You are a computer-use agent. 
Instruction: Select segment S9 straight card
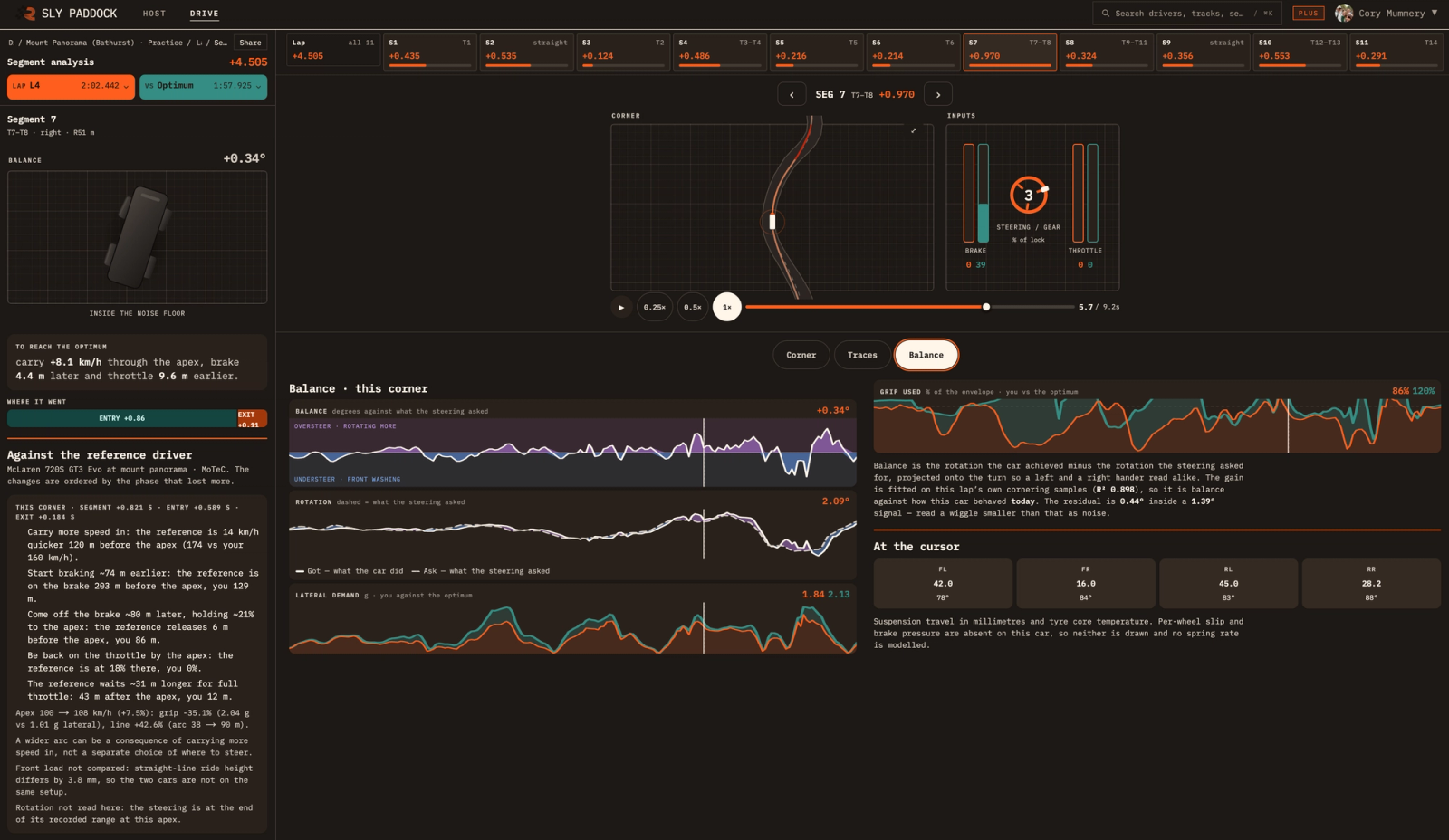[x=1203, y=51]
